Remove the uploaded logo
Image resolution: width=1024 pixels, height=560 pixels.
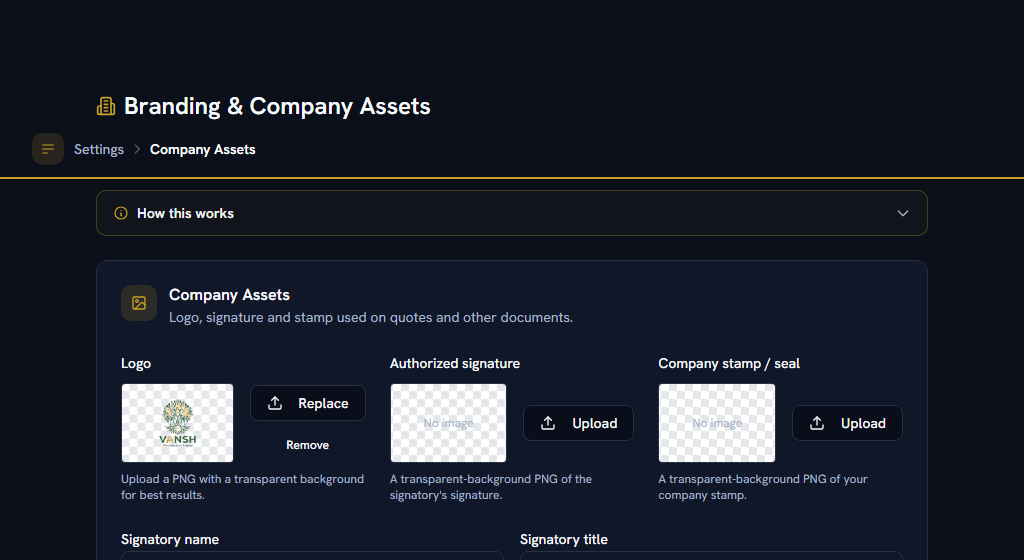(307, 444)
